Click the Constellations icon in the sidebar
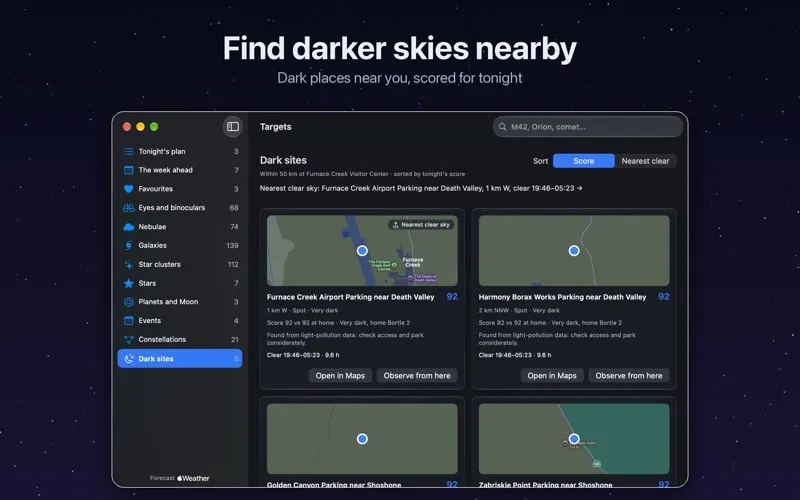Screen dimensions: 800x500 [x=129, y=340]
